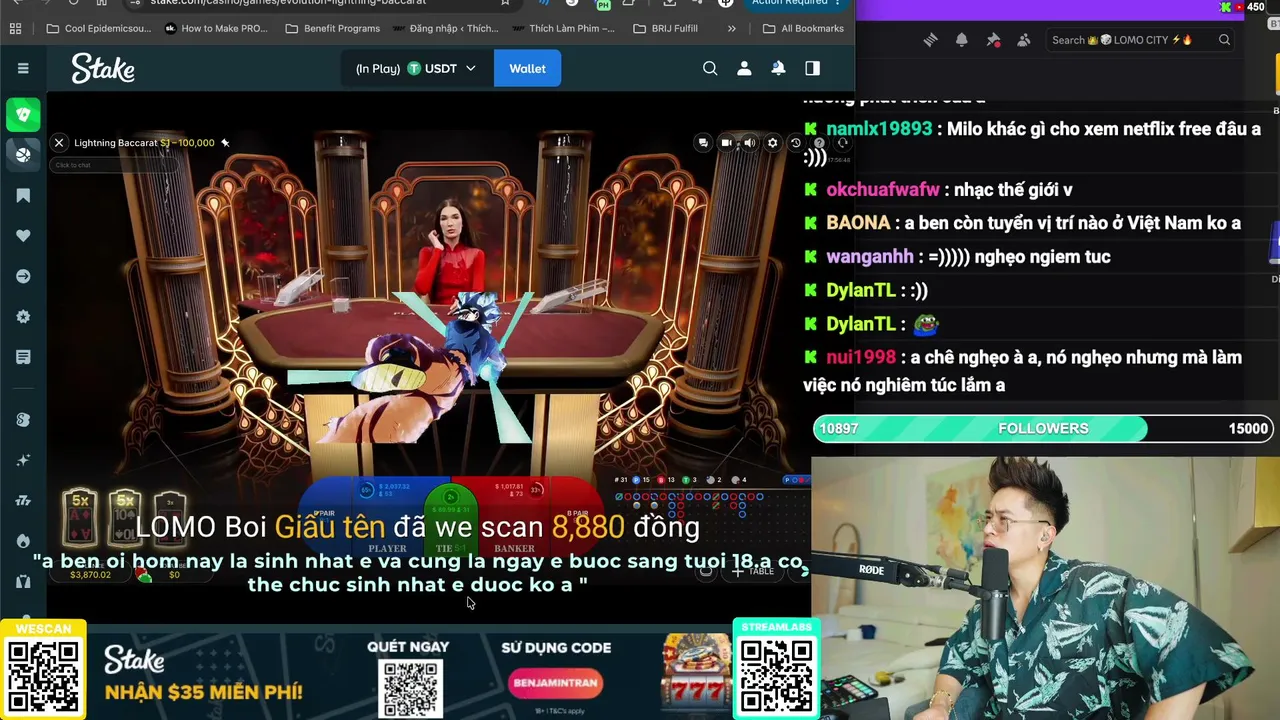Open the bookmark sidebar icon
Image resolution: width=1280 pixels, height=720 pixels.
pos(23,195)
